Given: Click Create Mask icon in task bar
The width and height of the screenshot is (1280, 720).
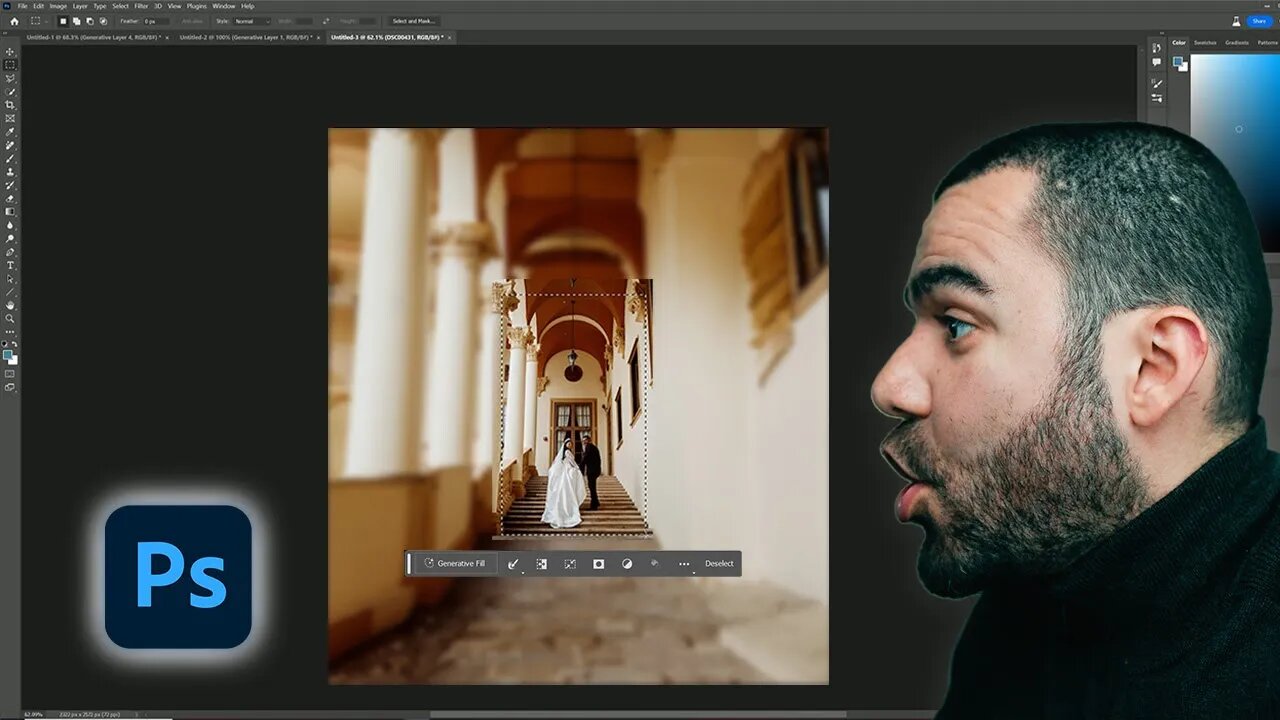Looking at the screenshot, I should [x=598, y=564].
